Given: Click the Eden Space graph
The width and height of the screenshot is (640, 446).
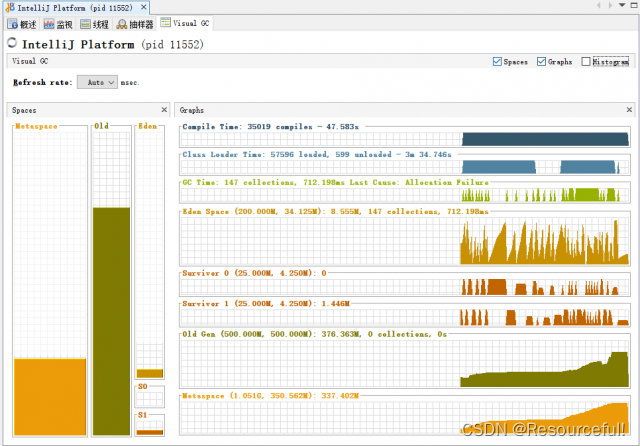Looking at the screenshot, I should [x=404, y=241].
